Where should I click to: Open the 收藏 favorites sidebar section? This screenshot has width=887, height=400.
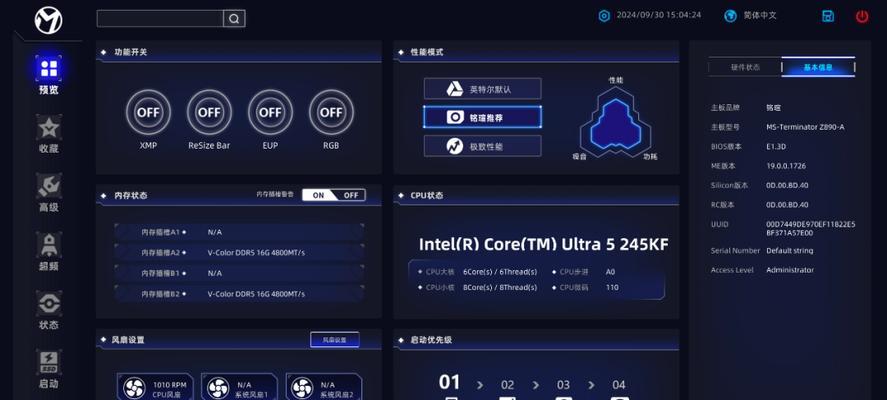pyautogui.click(x=49, y=134)
